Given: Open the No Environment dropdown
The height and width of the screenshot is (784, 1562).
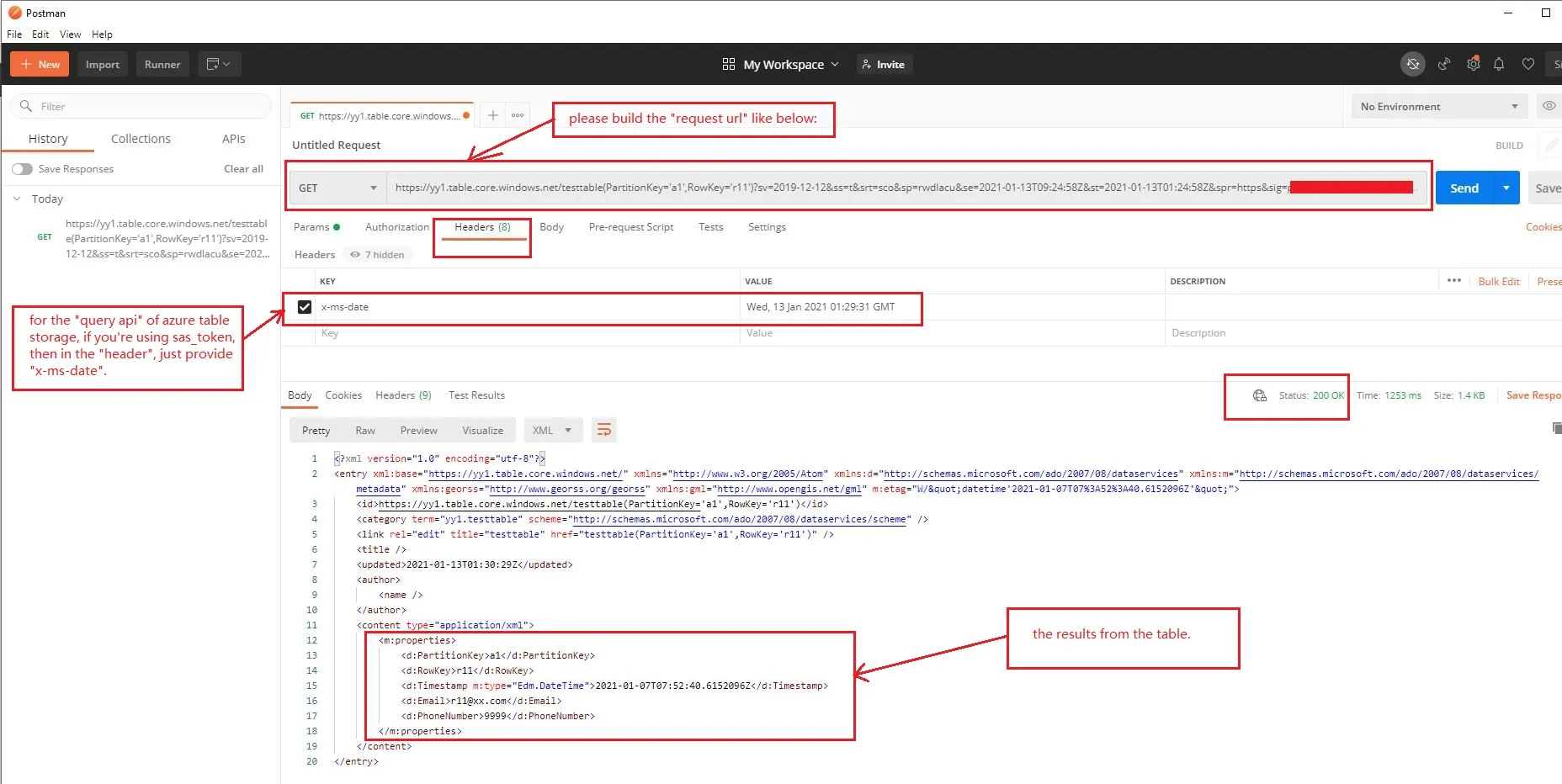Looking at the screenshot, I should pyautogui.click(x=1439, y=106).
